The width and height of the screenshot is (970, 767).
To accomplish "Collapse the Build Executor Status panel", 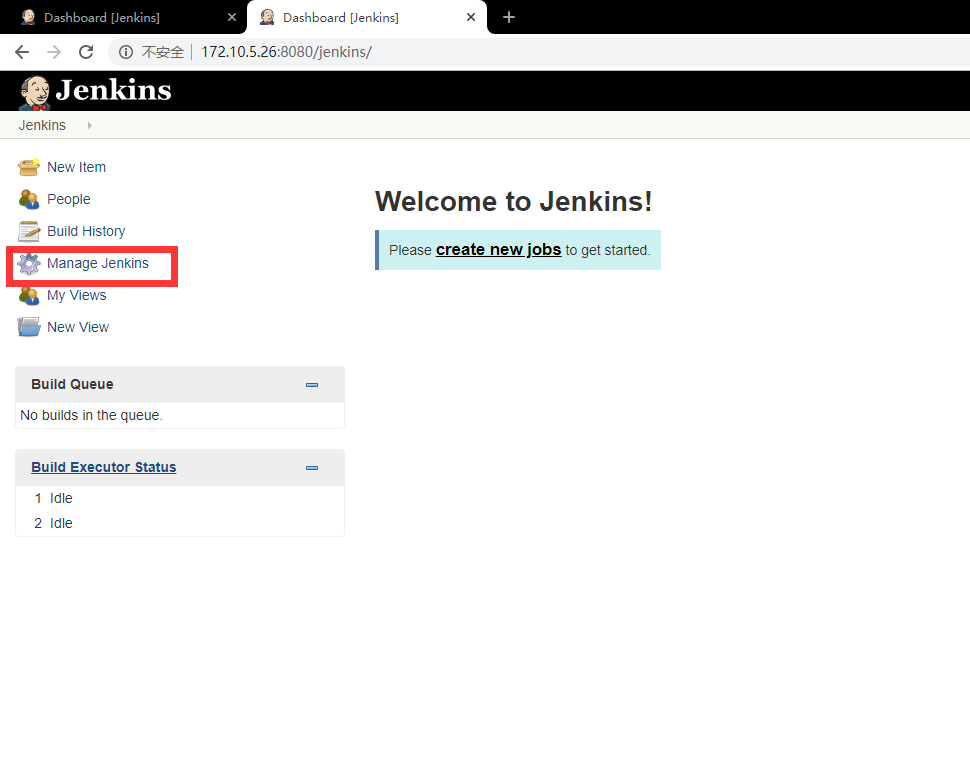I will pos(312,468).
